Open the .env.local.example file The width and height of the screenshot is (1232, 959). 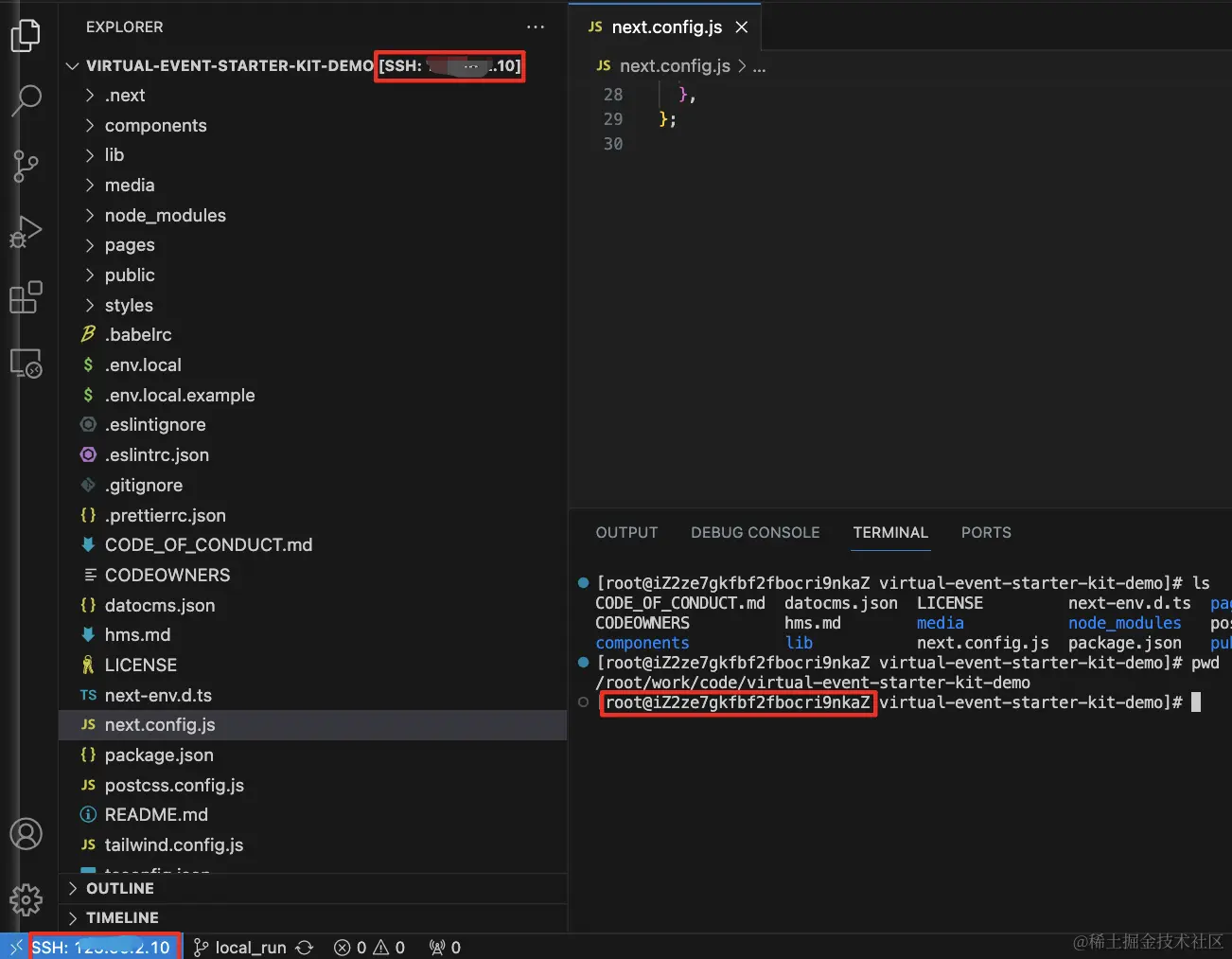(x=312, y=396)
